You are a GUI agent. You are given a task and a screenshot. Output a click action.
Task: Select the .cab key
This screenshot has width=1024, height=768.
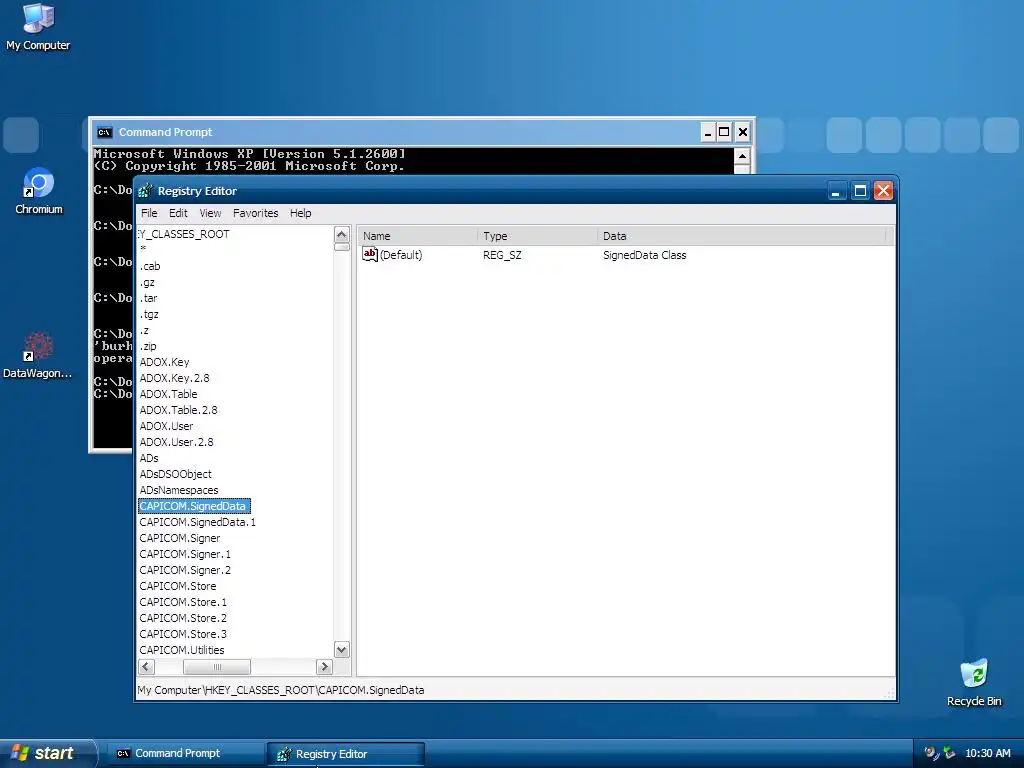point(150,266)
